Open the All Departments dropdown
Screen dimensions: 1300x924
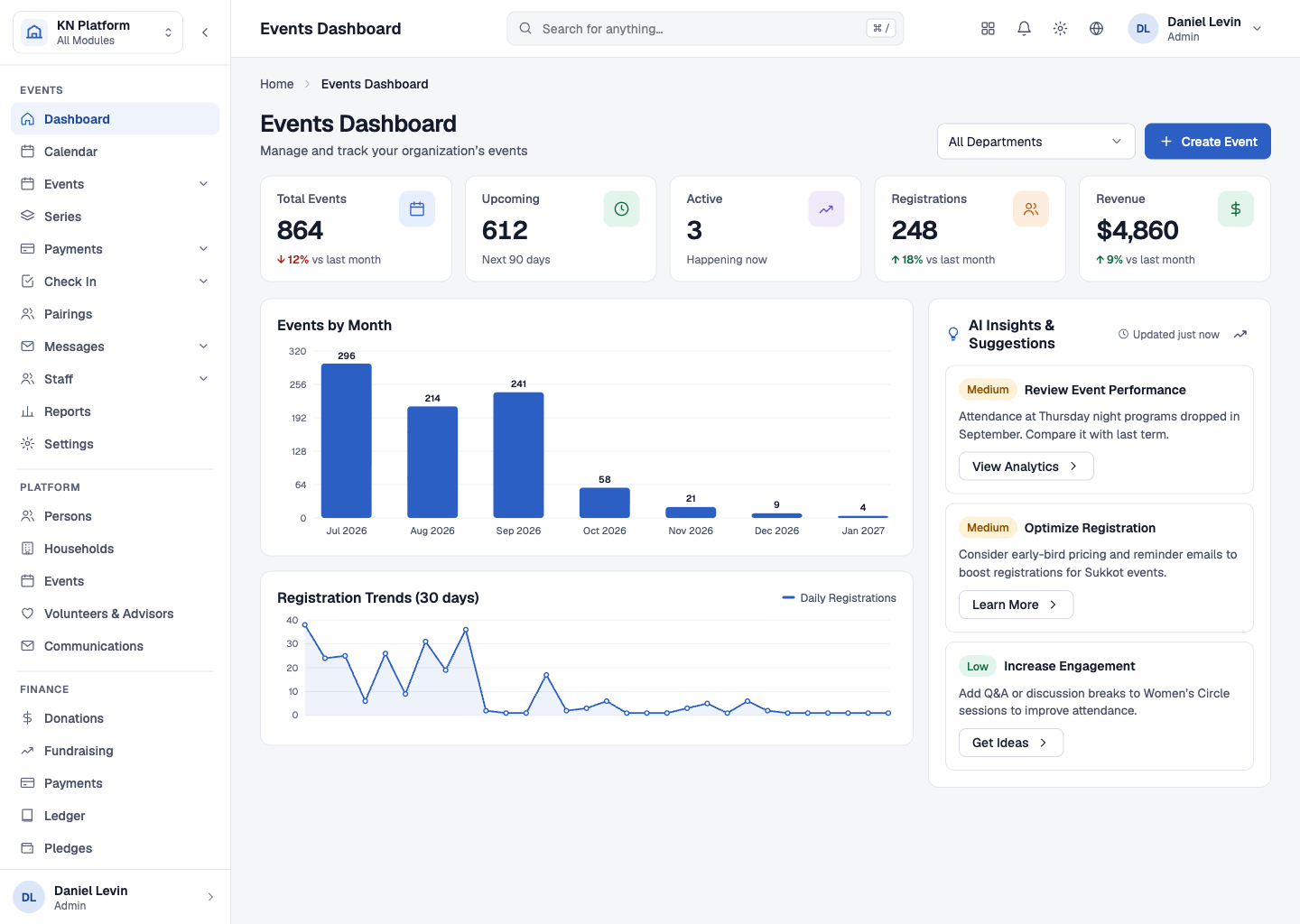(x=1035, y=142)
